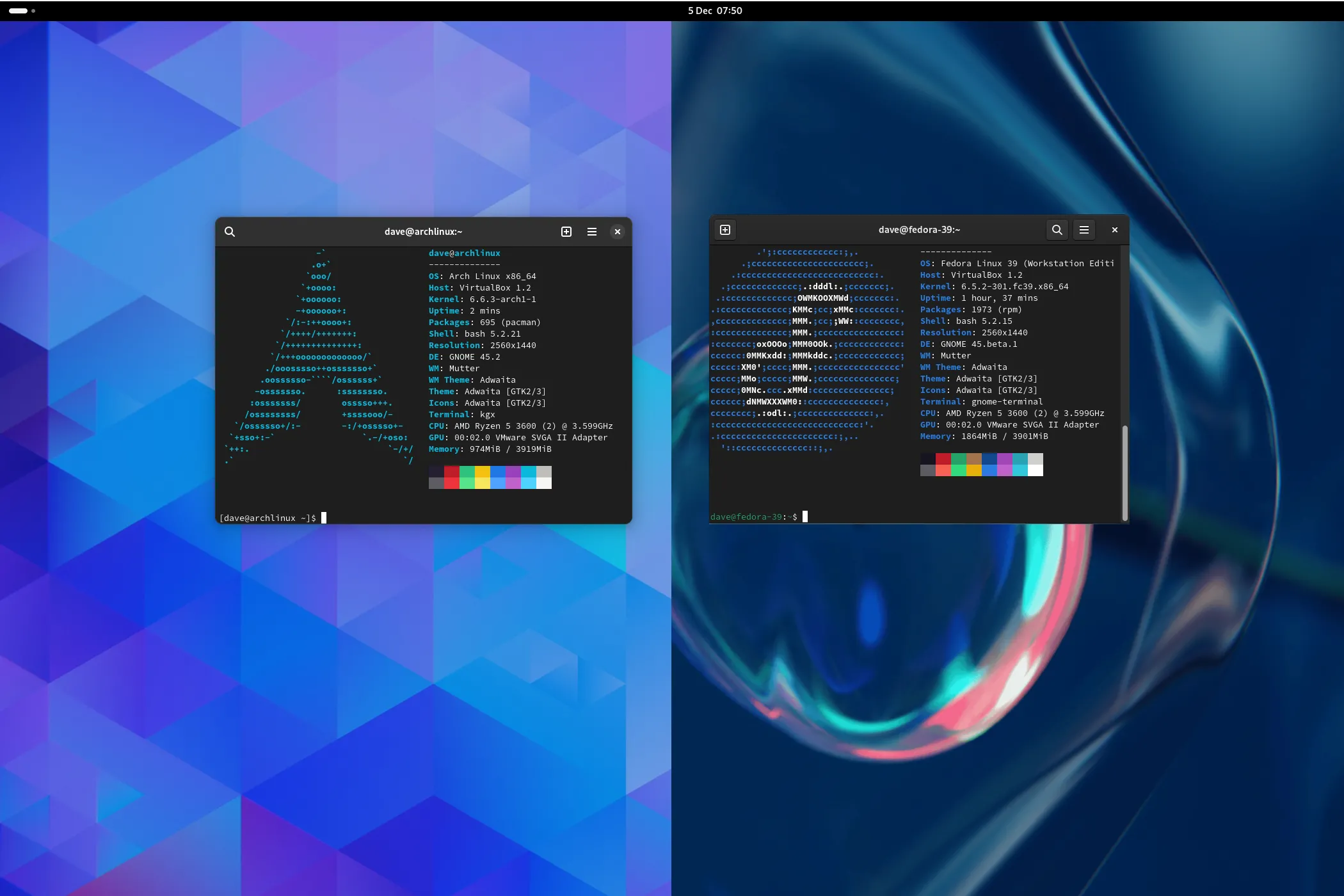
Task: Close the Arch Console window
Action: click(x=617, y=232)
